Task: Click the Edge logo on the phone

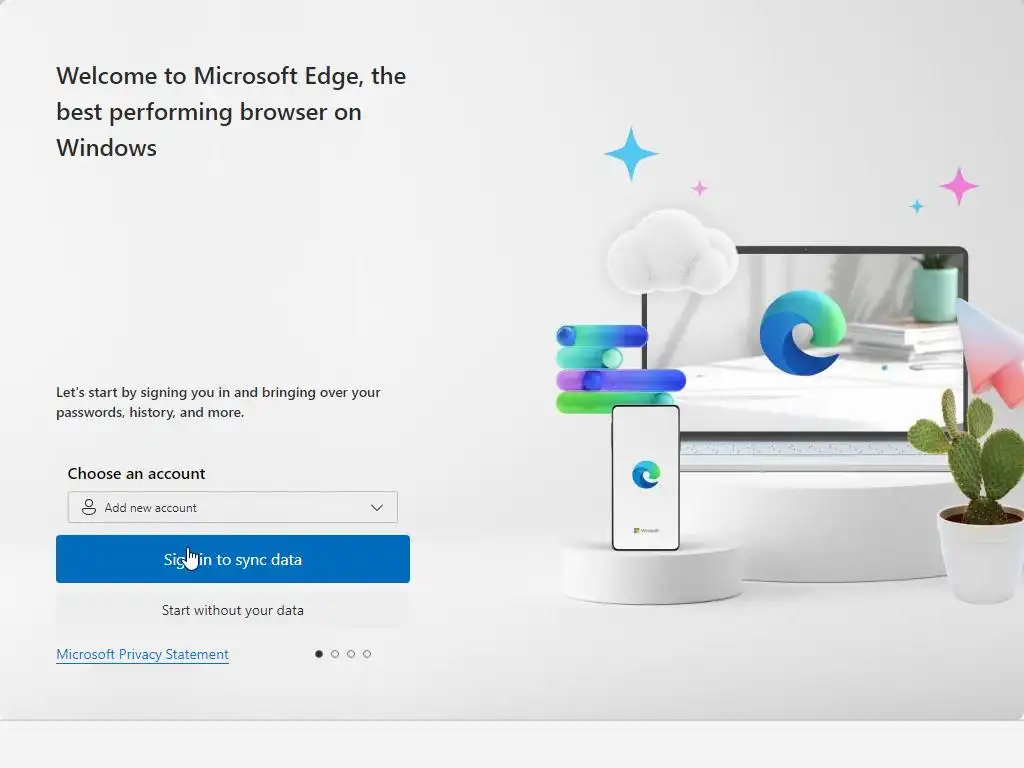Action: 646,475
